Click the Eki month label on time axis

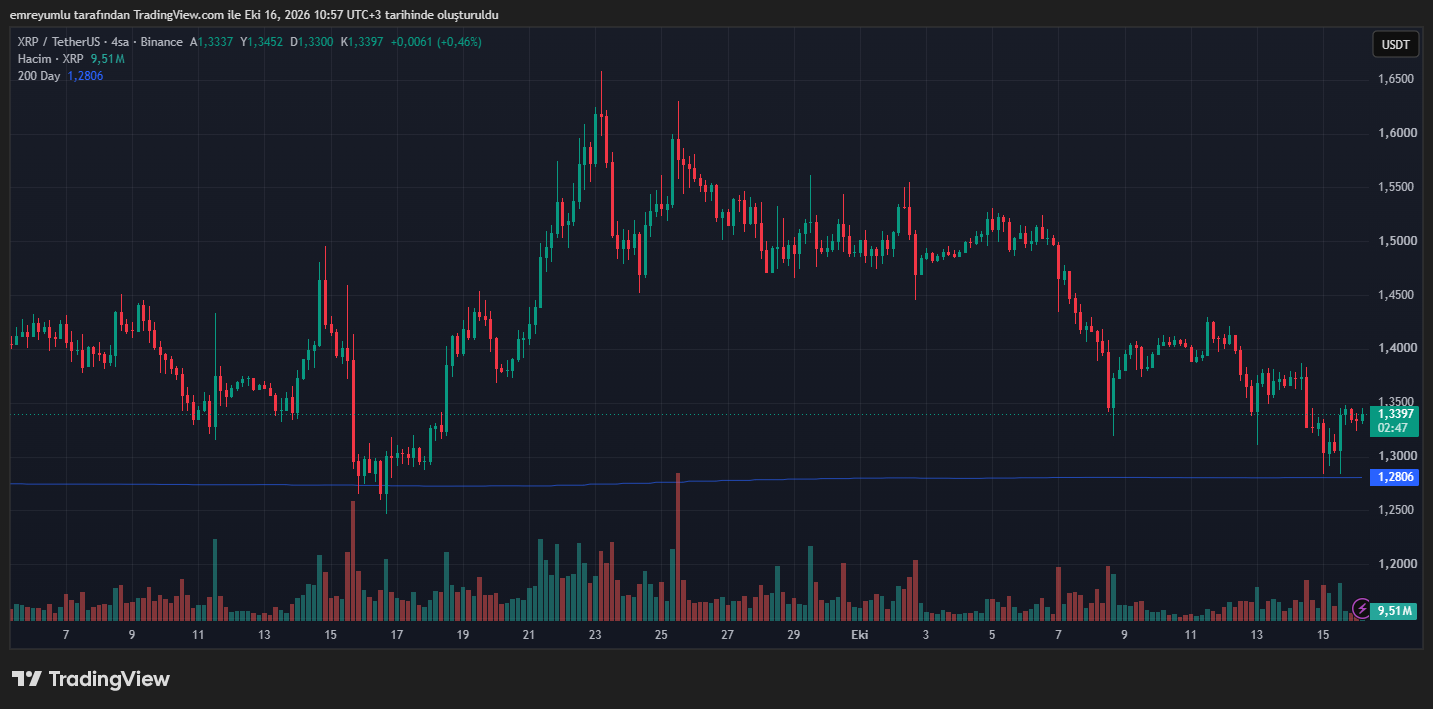(859, 635)
